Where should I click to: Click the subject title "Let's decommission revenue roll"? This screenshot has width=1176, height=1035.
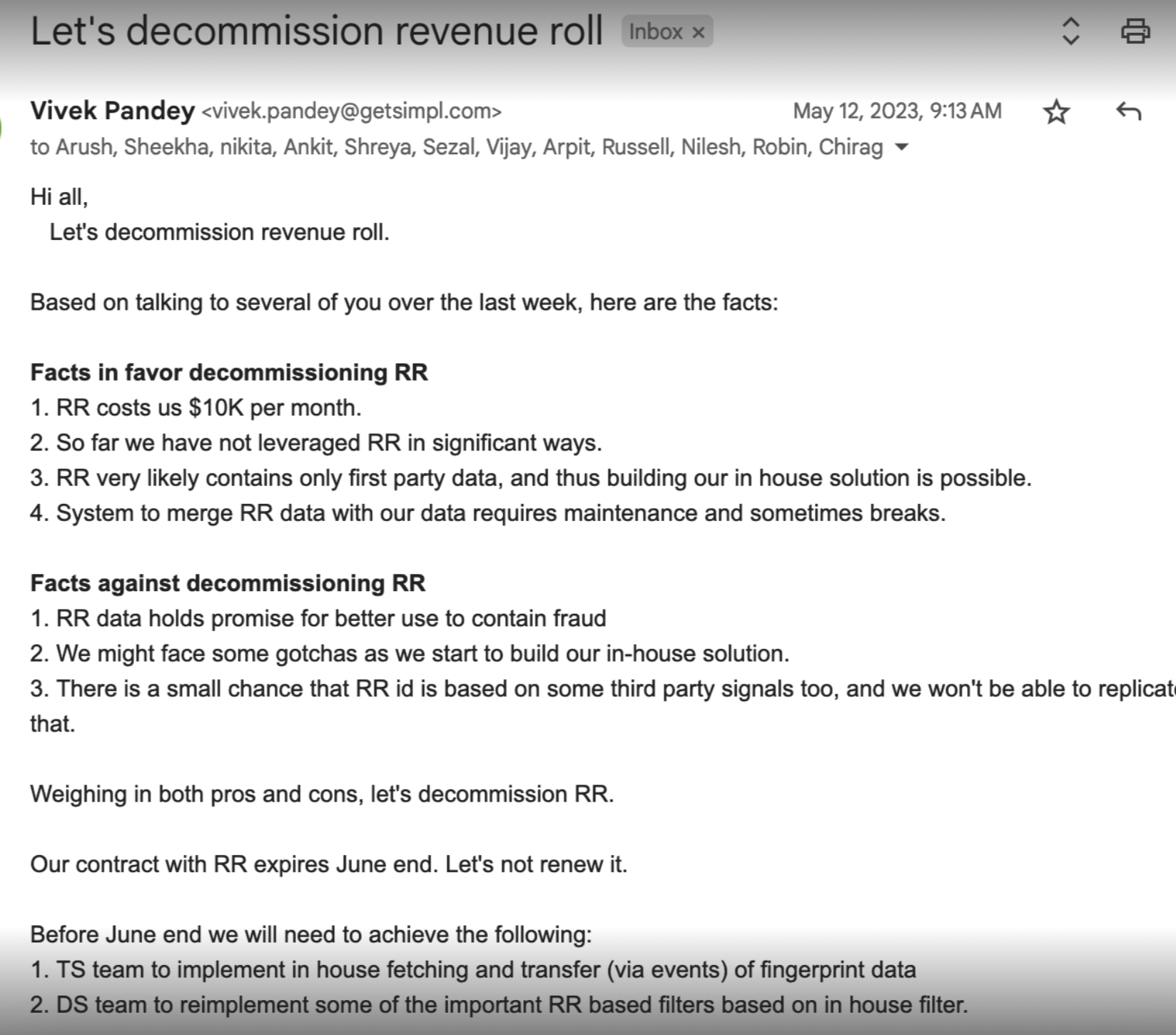pyautogui.click(x=317, y=31)
